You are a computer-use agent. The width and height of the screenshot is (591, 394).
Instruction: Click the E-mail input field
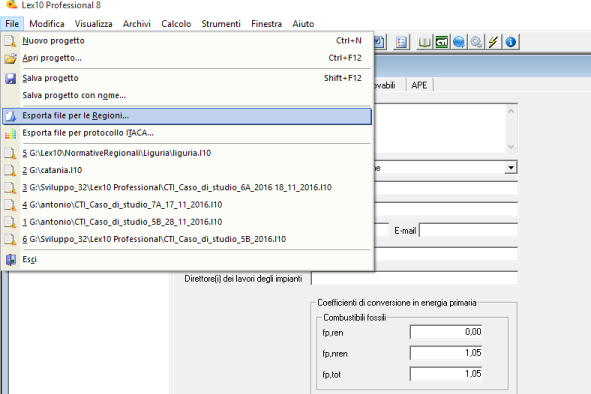click(x=469, y=230)
